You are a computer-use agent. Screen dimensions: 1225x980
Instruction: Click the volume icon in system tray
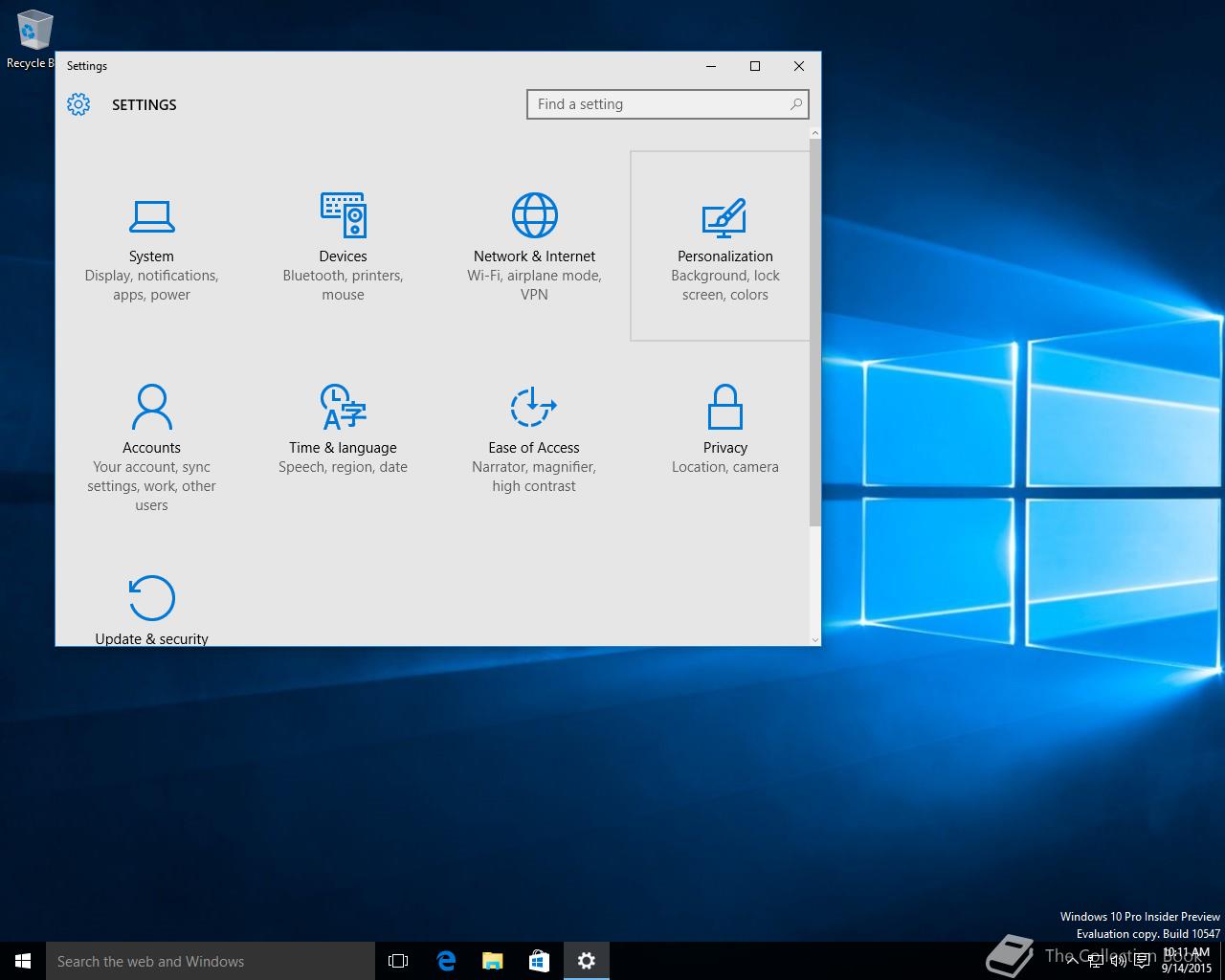(1119, 961)
